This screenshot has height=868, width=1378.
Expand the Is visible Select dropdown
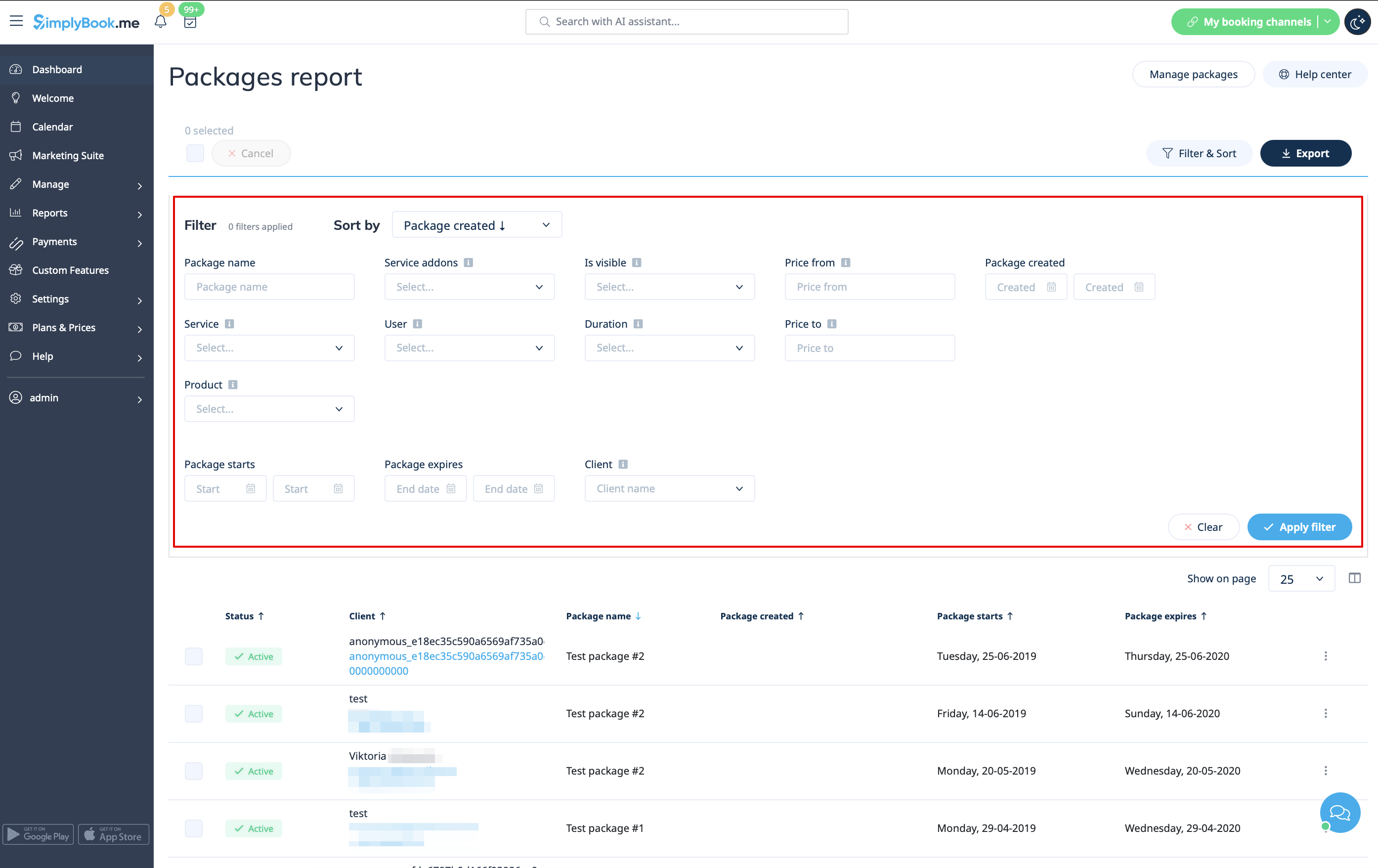pyautogui.click(x=669, y=287)
